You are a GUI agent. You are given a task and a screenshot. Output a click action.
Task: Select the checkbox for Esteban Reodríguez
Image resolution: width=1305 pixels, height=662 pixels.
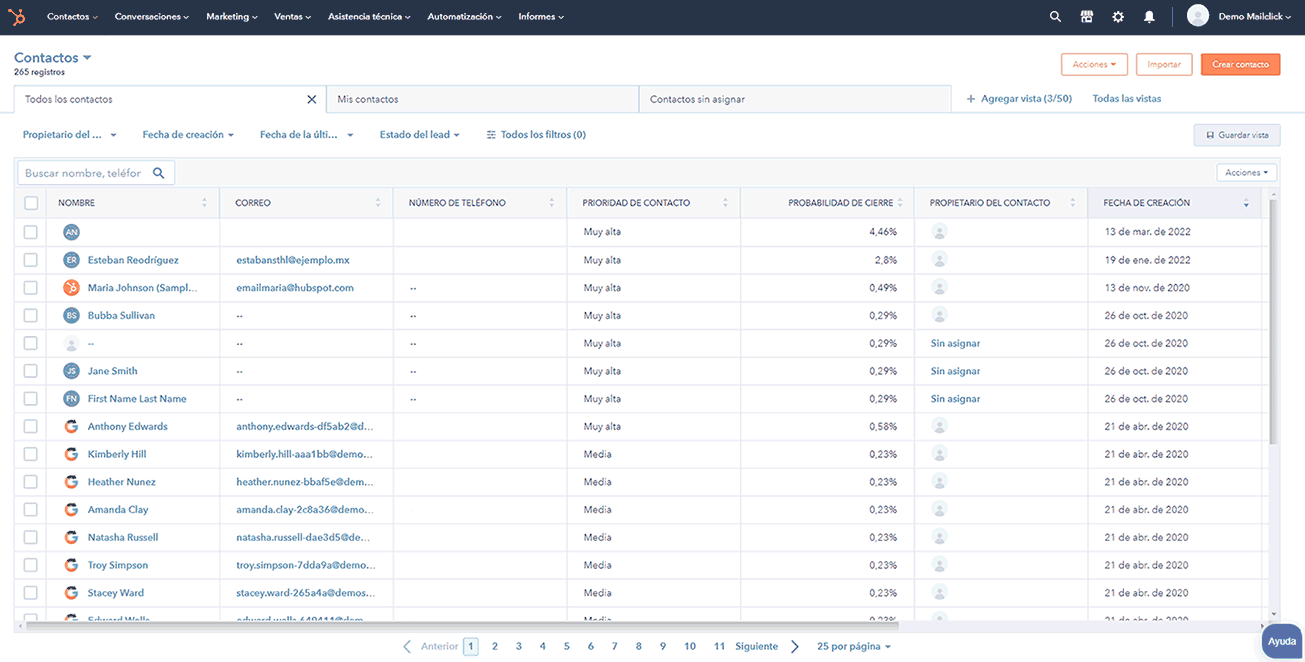point(31,260)
